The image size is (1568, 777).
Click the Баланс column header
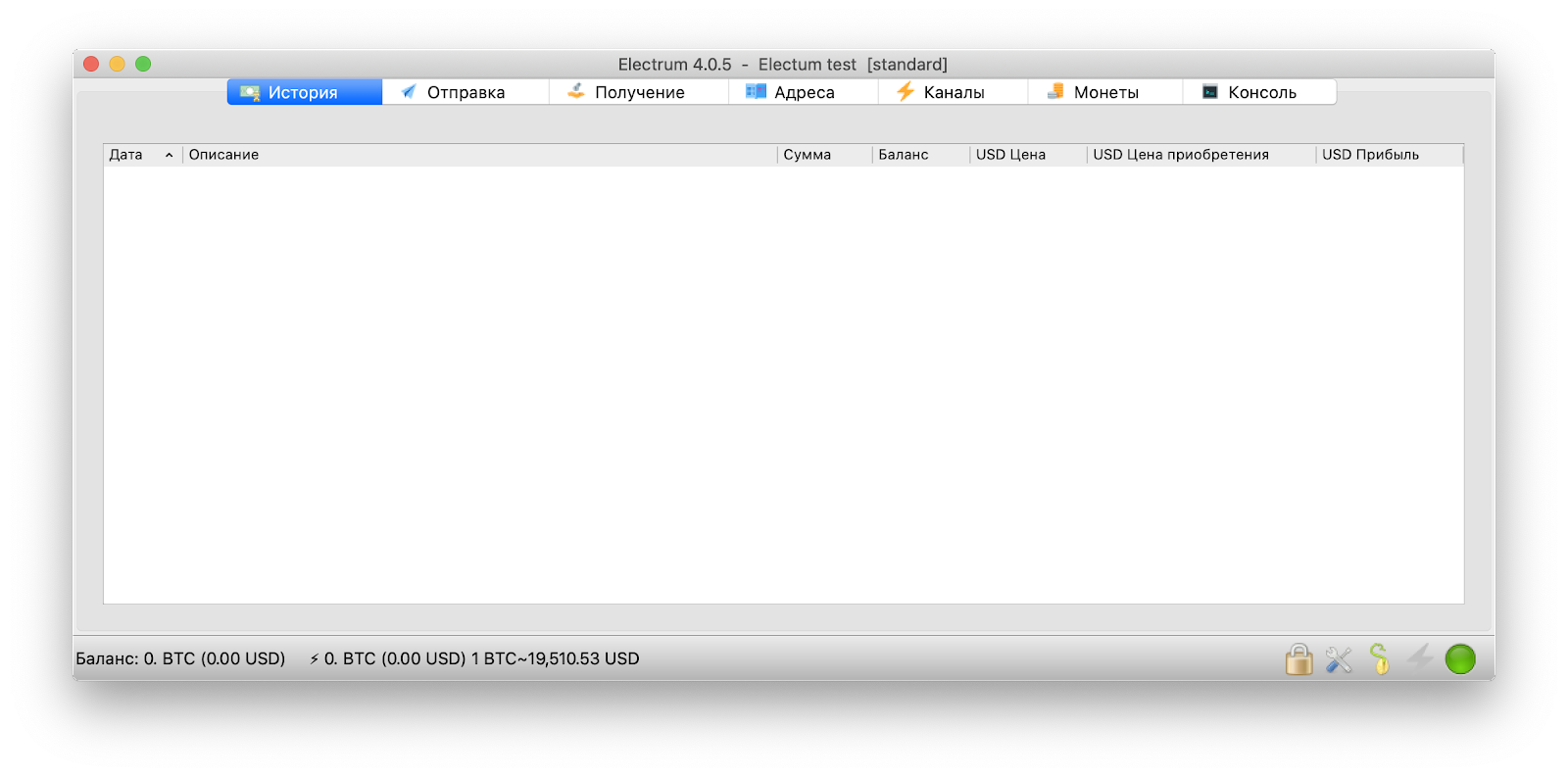904,155
